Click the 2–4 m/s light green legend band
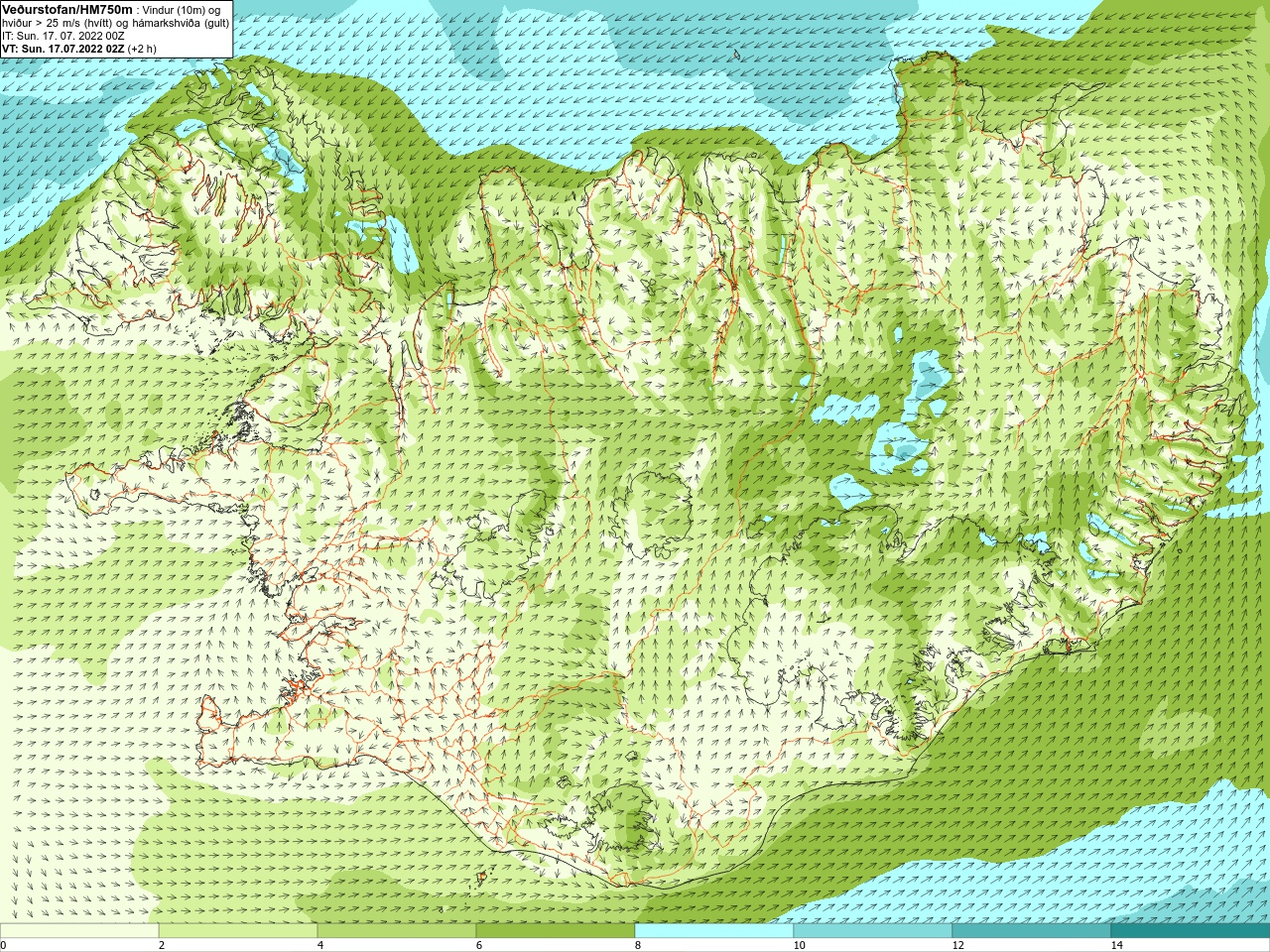The width and height of the screenshot is (1270, 952). 238,931
